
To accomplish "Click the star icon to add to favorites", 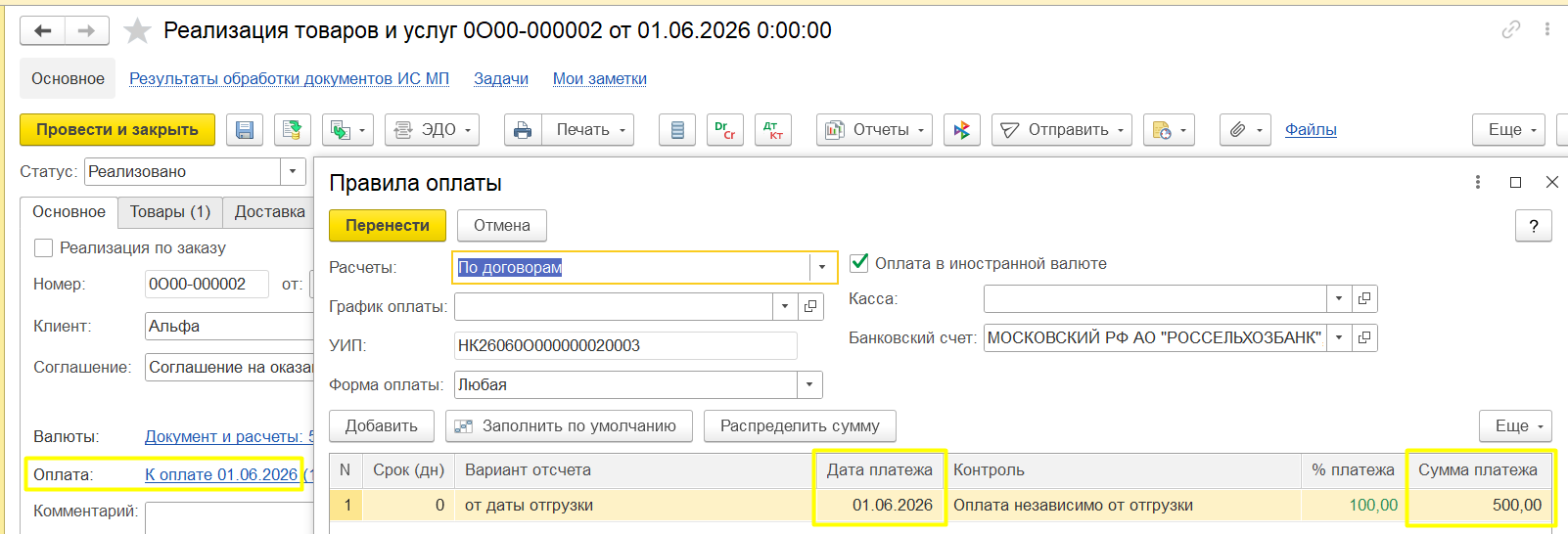I will click(x=137, y=31).
